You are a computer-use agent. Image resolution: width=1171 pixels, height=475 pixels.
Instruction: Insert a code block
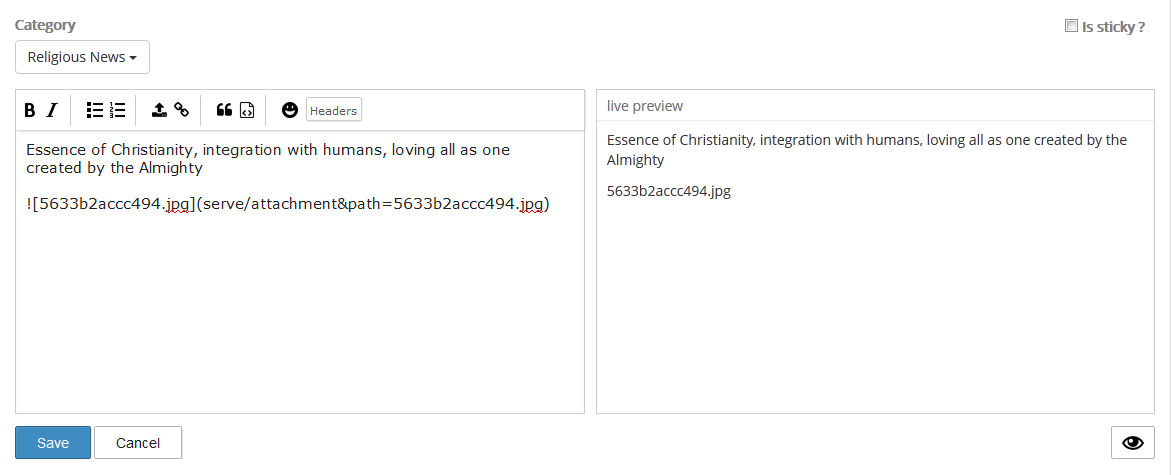[x=246, y=111]
